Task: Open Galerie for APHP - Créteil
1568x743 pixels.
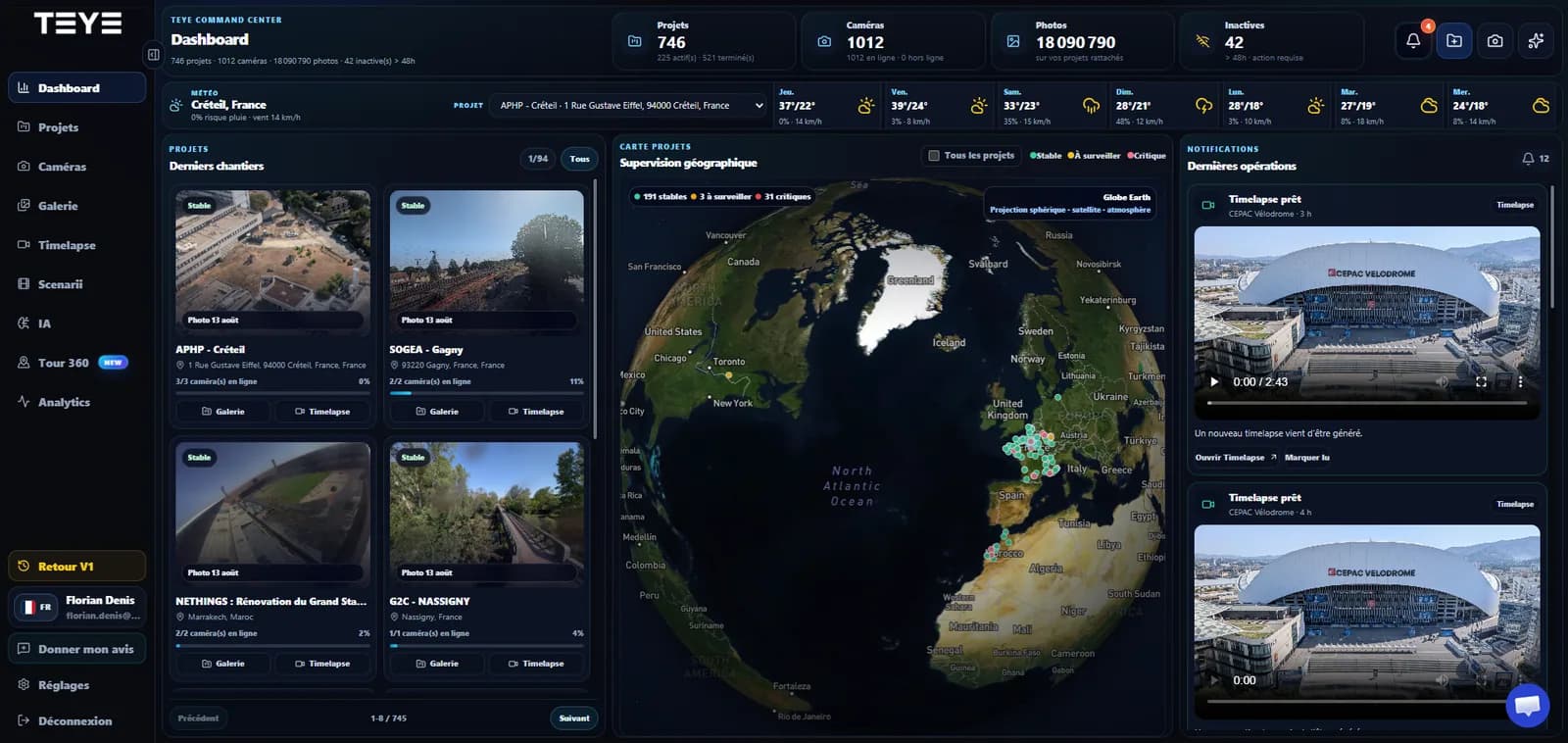Action: point(223,411)
